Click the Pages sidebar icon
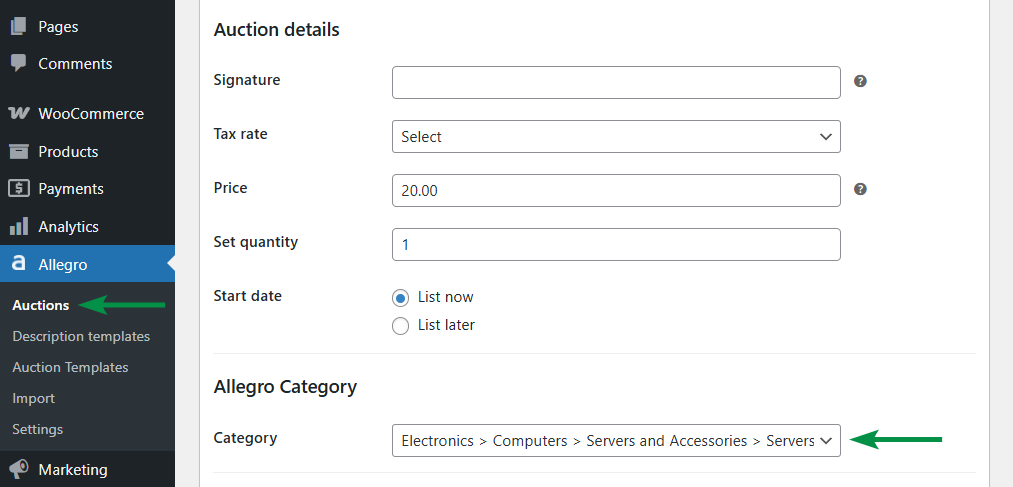Image resolution: width=1013 pixels, height=487 pixels. coord(19,26)
